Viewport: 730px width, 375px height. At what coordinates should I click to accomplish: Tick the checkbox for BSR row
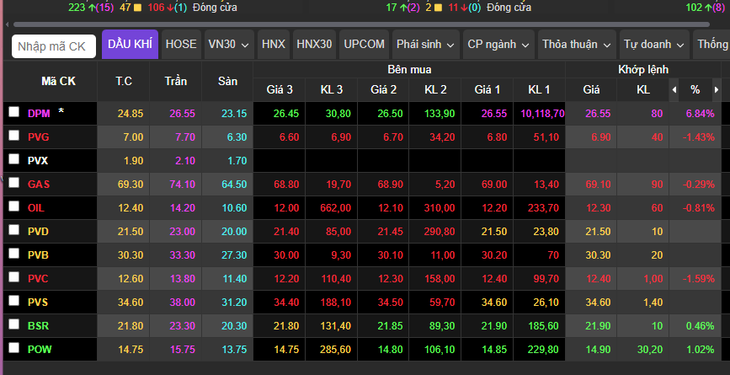pos(14,324)
